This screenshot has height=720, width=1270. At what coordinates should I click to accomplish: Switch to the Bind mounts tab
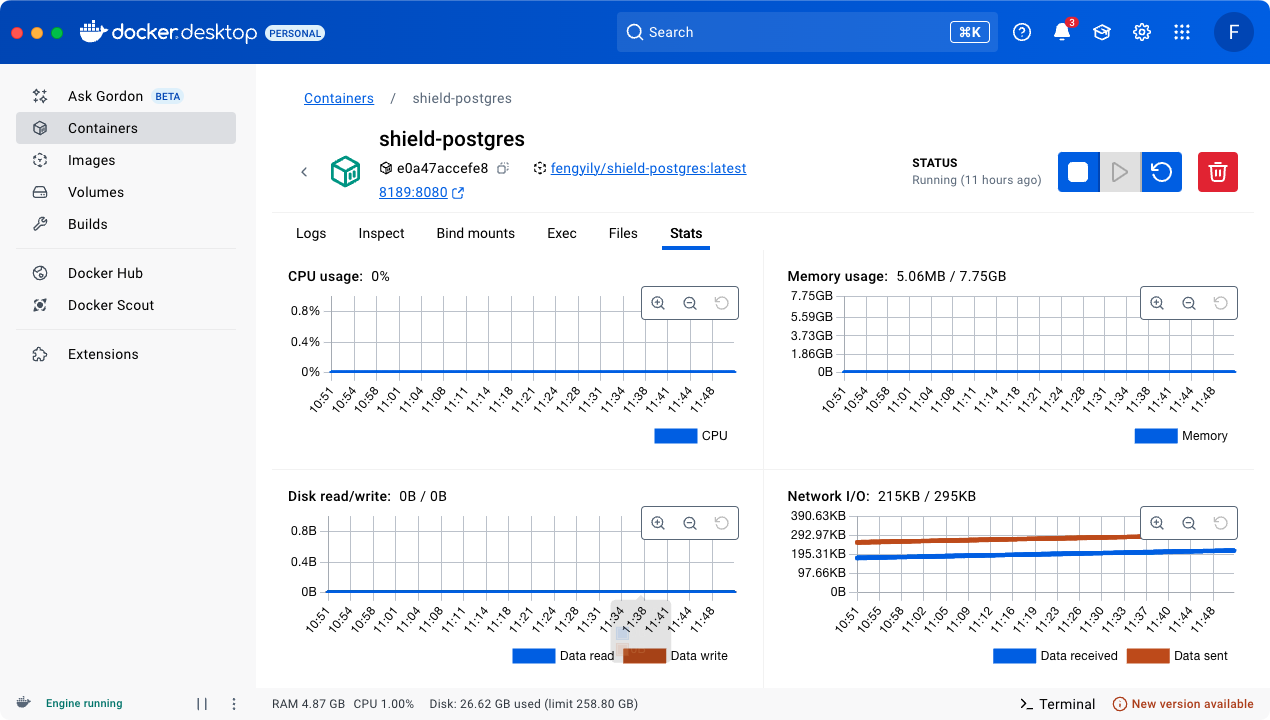pyautogui.click(x=476, y=233)
